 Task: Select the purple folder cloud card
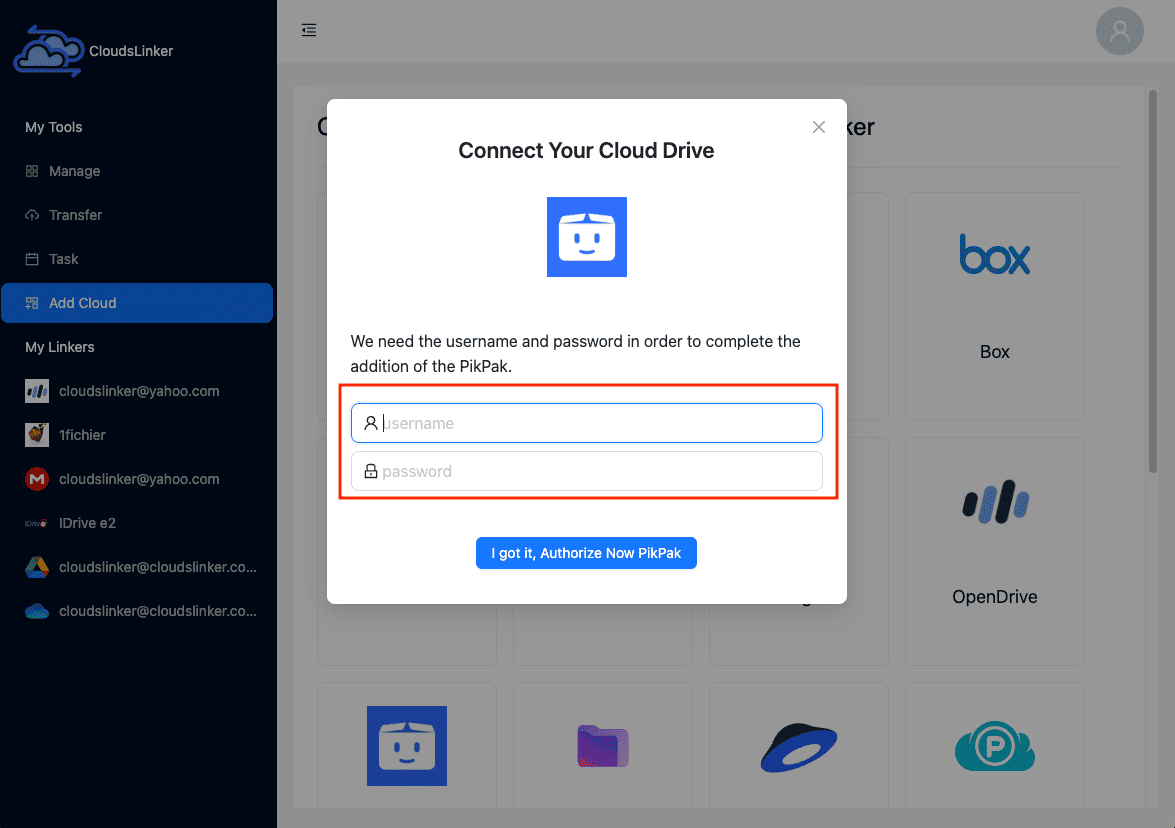pyautogui.click(x=603, y=746)
